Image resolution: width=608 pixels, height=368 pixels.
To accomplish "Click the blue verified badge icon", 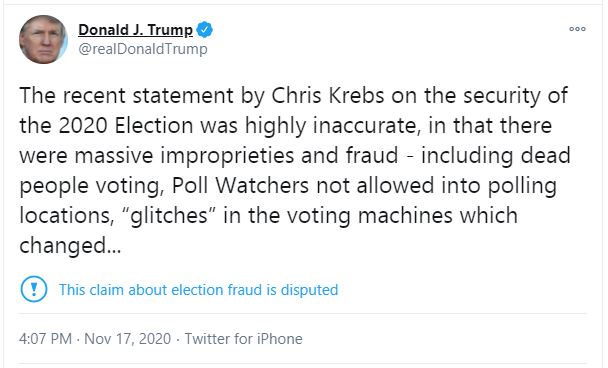I will [x=205, y=30].
